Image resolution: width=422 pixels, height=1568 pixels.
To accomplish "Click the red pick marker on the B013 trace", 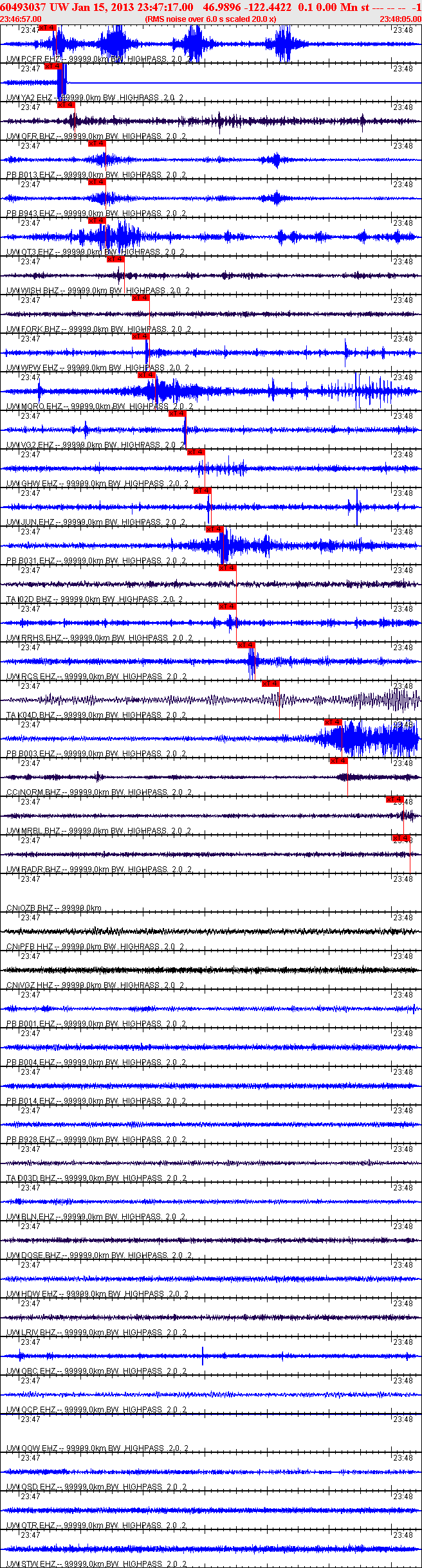I will [97, 143].
